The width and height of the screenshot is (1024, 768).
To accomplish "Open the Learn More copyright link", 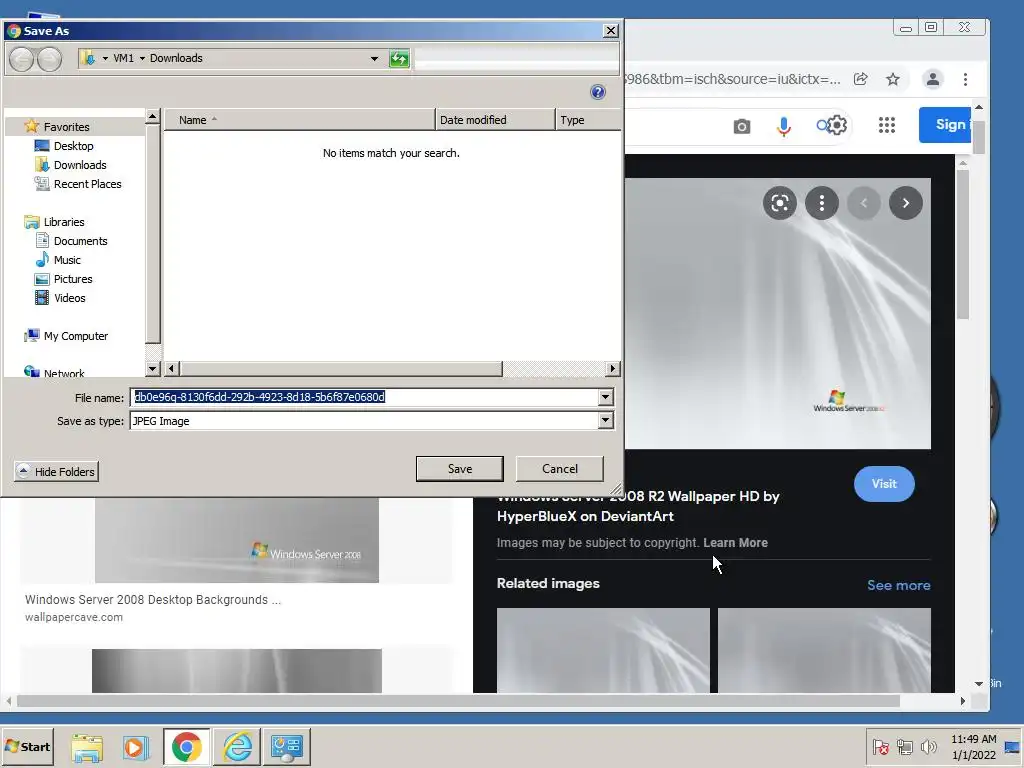I will 735,543.
